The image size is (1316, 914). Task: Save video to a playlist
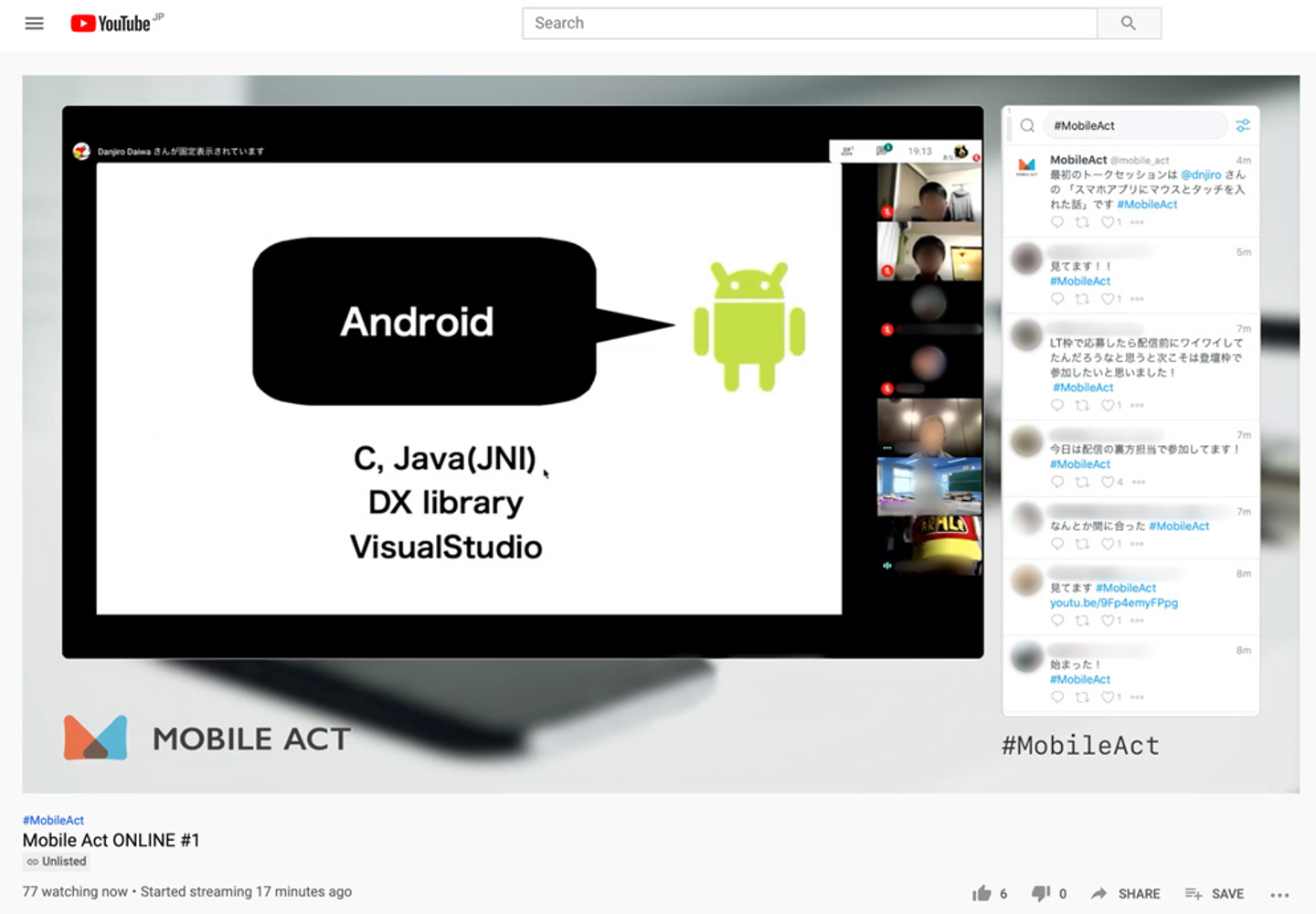1214,893
